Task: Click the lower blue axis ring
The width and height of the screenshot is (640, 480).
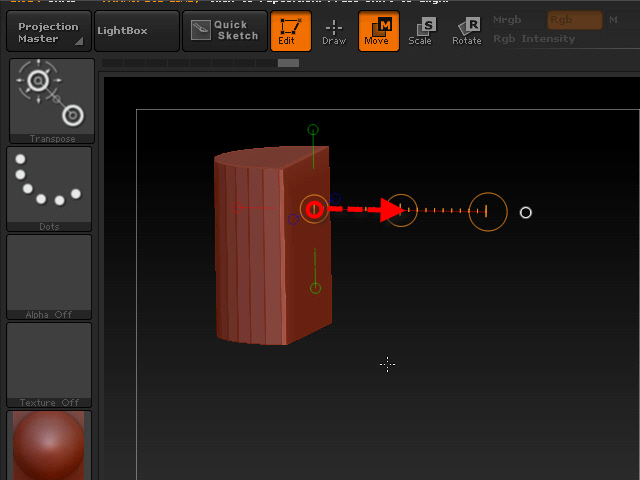Action: pyautogui.click(x=293, y=219)
